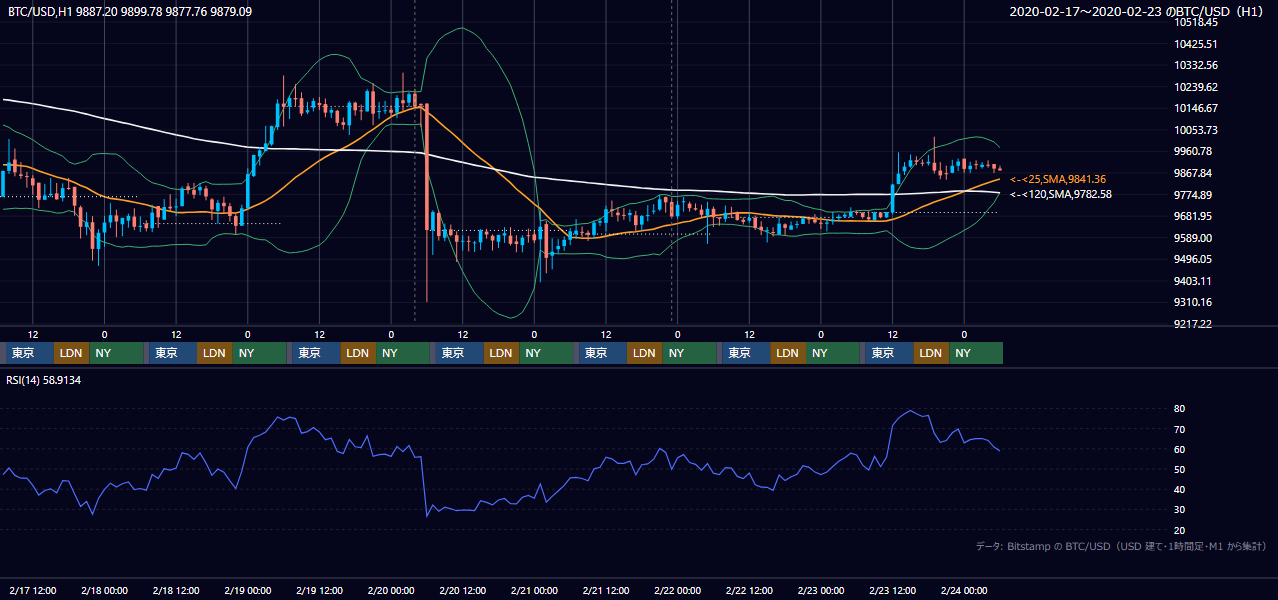
Task: Click the RSI scale value 30
Action: [1180, 509]
